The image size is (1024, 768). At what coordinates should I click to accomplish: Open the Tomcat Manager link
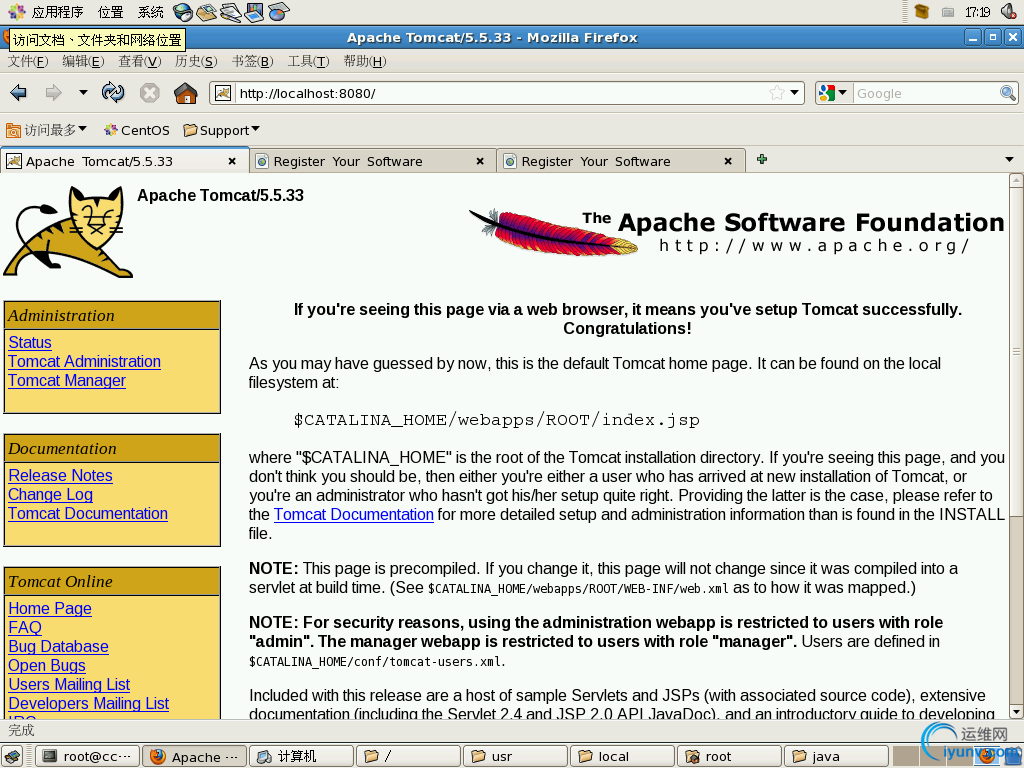(x=67, y=380)
